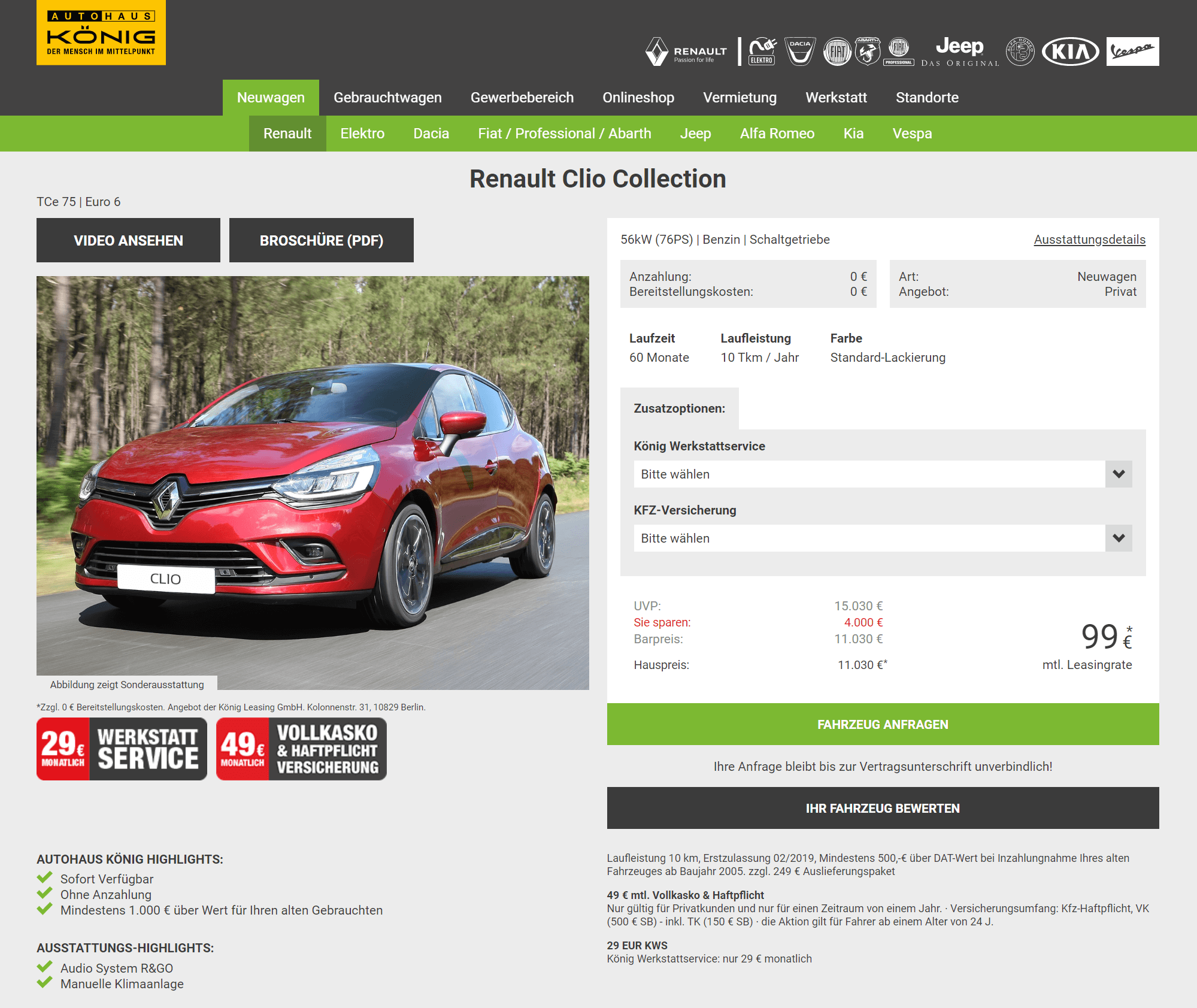Click the '29 EUR KWS' heading

[x=637, y=945]
